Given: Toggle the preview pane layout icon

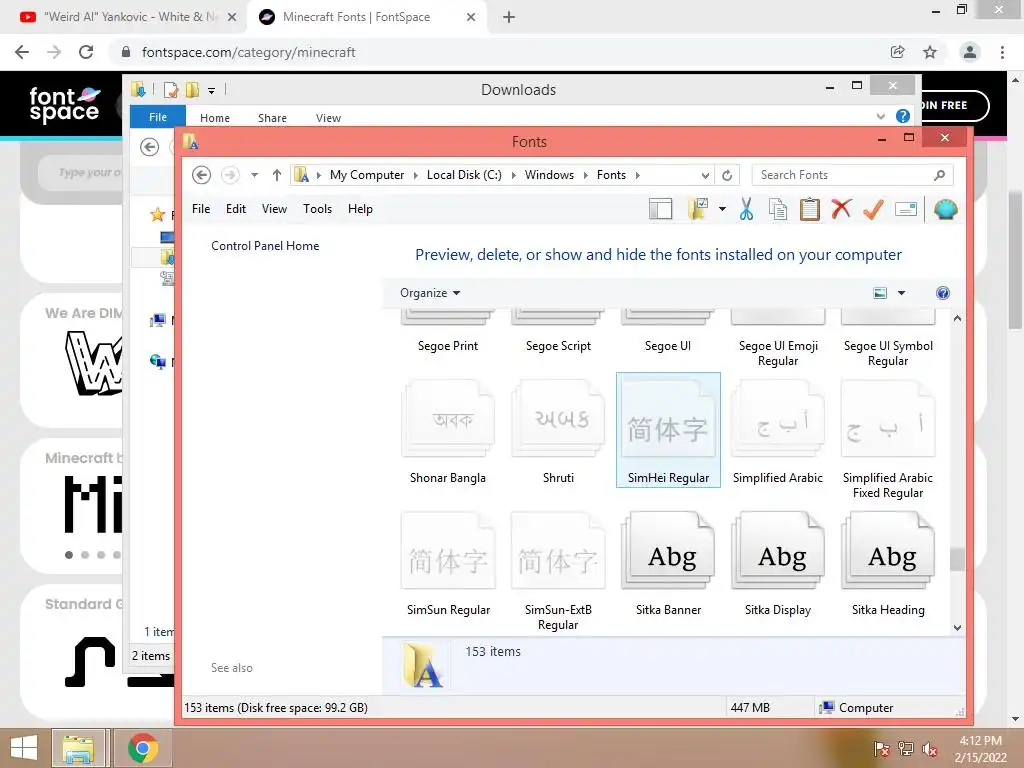Looking at the screenshot, I should [660, 209].
